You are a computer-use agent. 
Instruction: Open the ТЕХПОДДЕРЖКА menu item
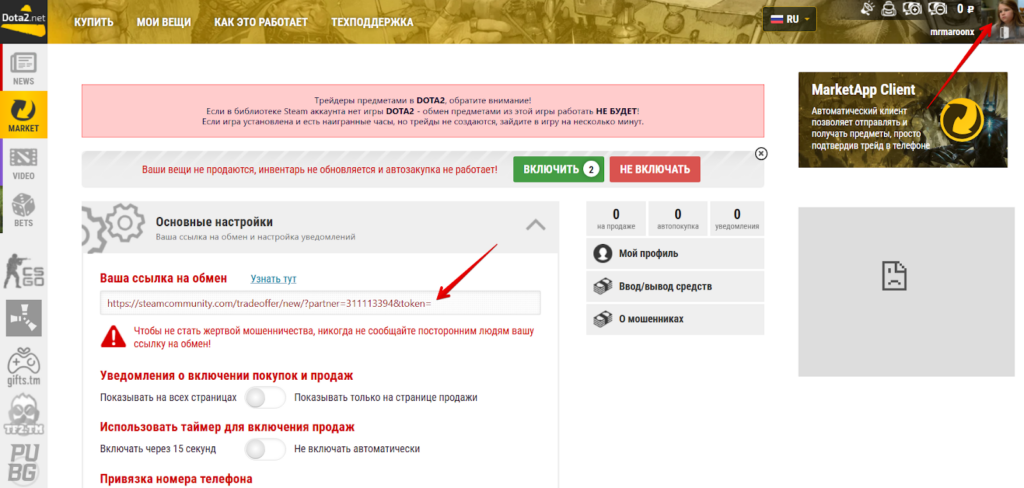click(x=372, y=22)
